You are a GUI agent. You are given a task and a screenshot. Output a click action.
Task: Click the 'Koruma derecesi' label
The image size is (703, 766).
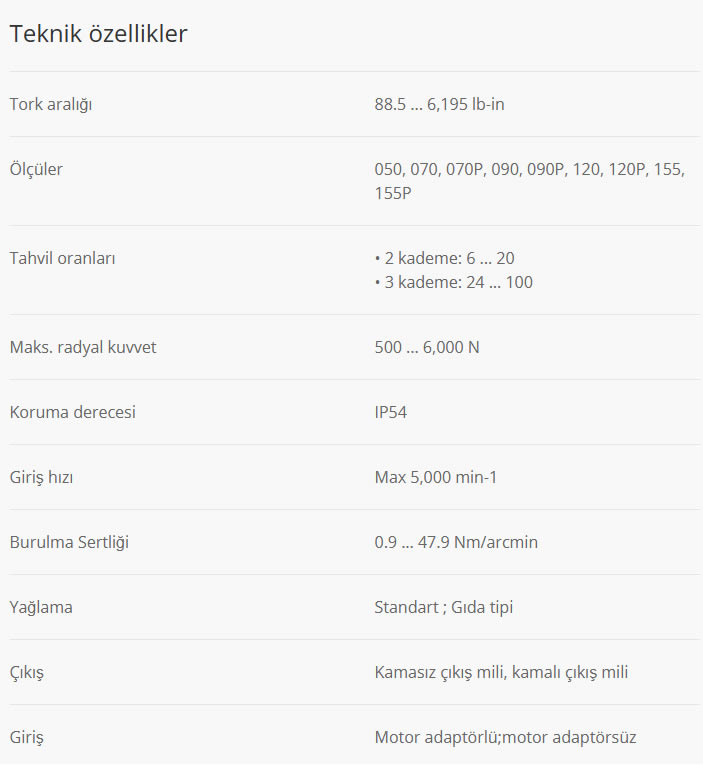(72, 412)
